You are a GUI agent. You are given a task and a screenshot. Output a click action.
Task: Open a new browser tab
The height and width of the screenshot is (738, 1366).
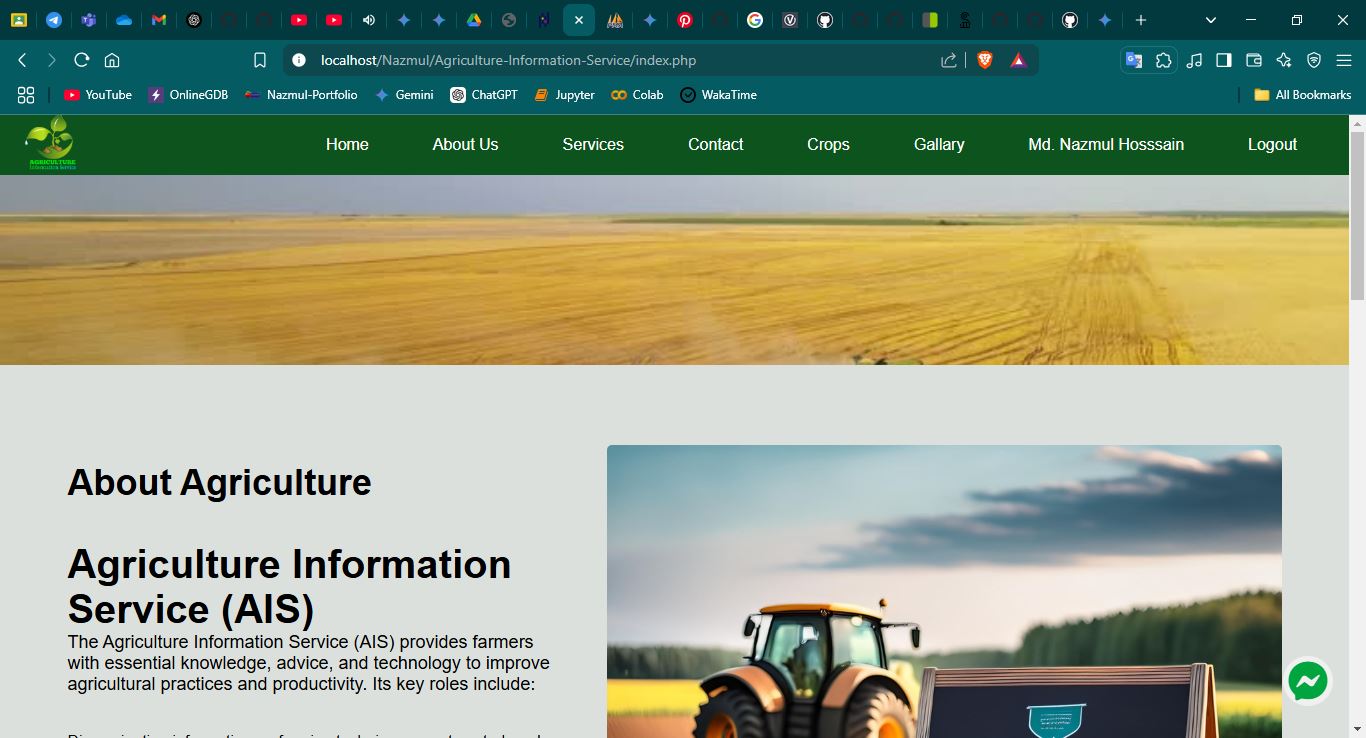[x=1141, y=20]
